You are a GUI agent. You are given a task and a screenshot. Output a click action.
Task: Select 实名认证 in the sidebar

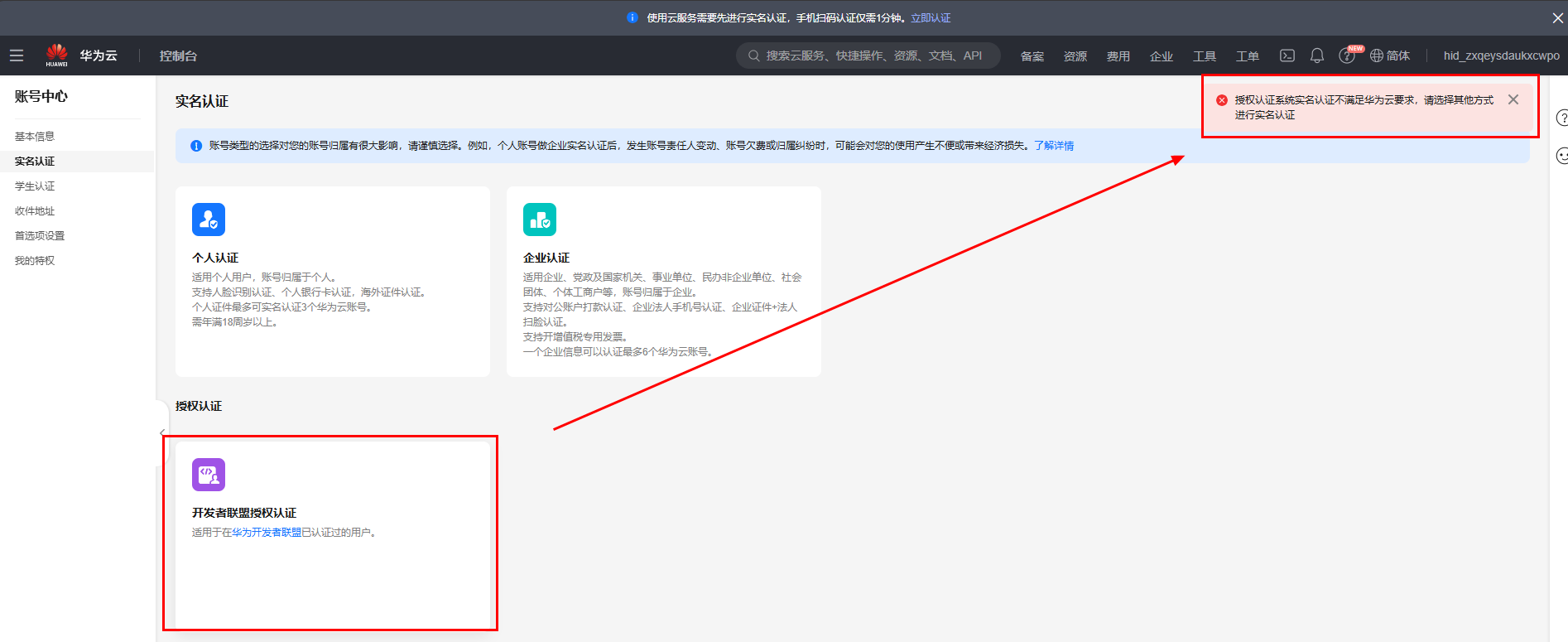[x=35, y=162]
